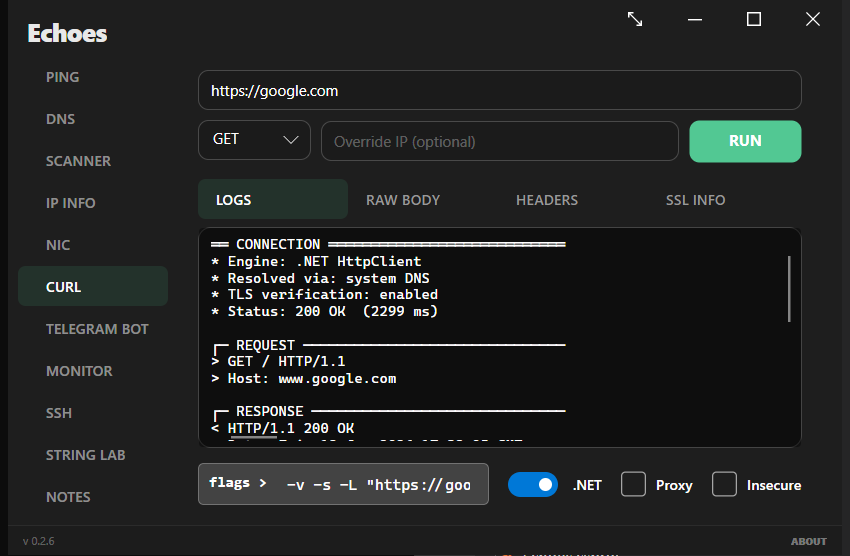Screen dimensions: 850x556
Task: Click 'GET / HTTP/1.1' request line
Action: (278, 361)
